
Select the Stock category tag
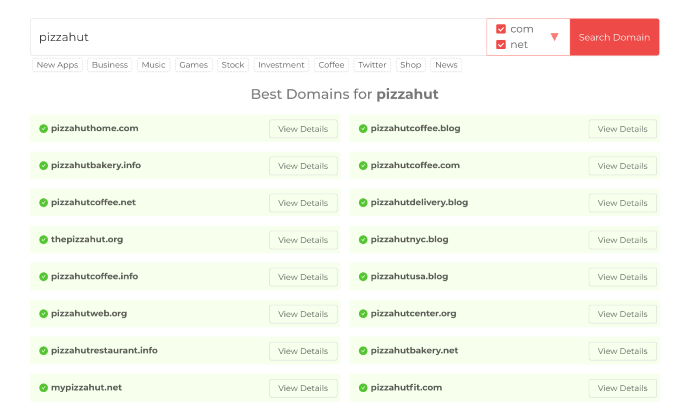233,65
